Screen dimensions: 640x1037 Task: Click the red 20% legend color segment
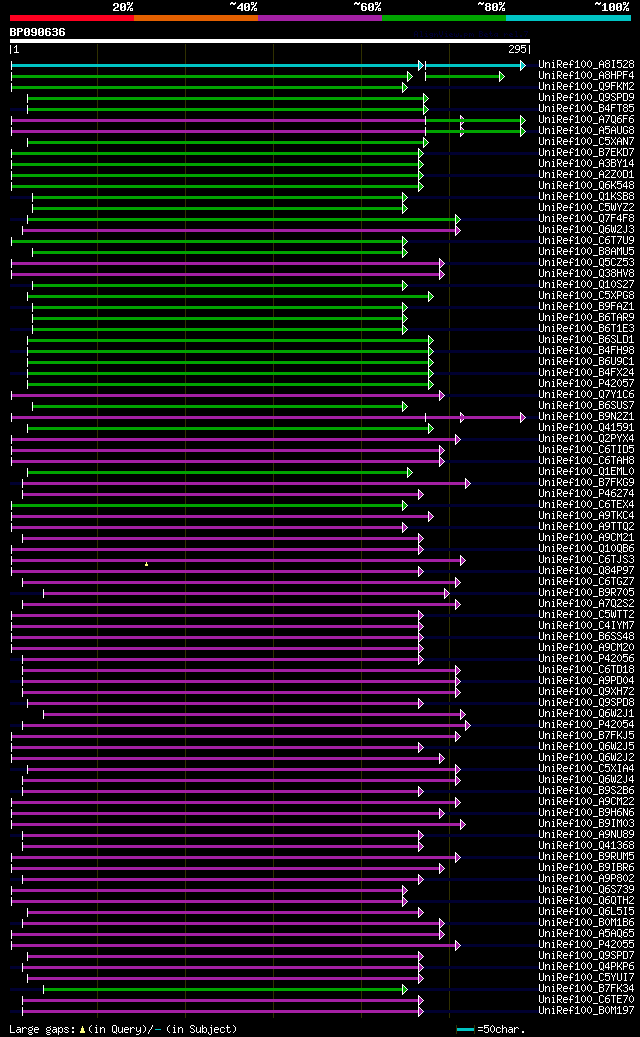[x=71, y=18]
